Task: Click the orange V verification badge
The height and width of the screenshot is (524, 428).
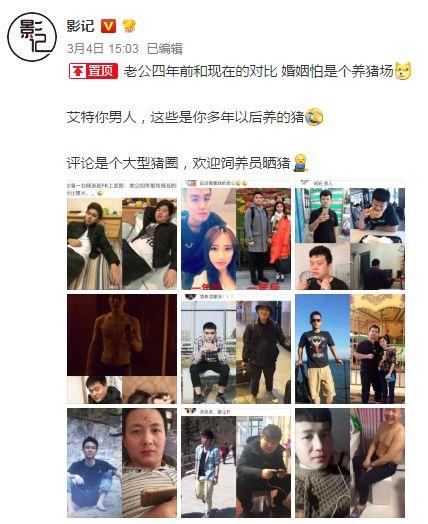Action: point(109,26)
